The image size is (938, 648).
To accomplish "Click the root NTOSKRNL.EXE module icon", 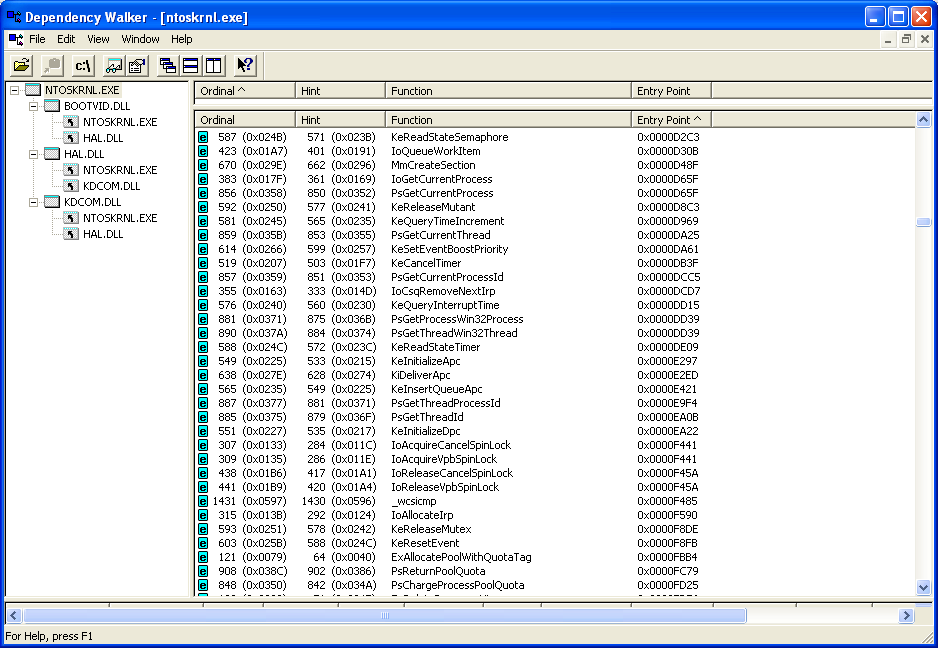I will tap(33, 90).
